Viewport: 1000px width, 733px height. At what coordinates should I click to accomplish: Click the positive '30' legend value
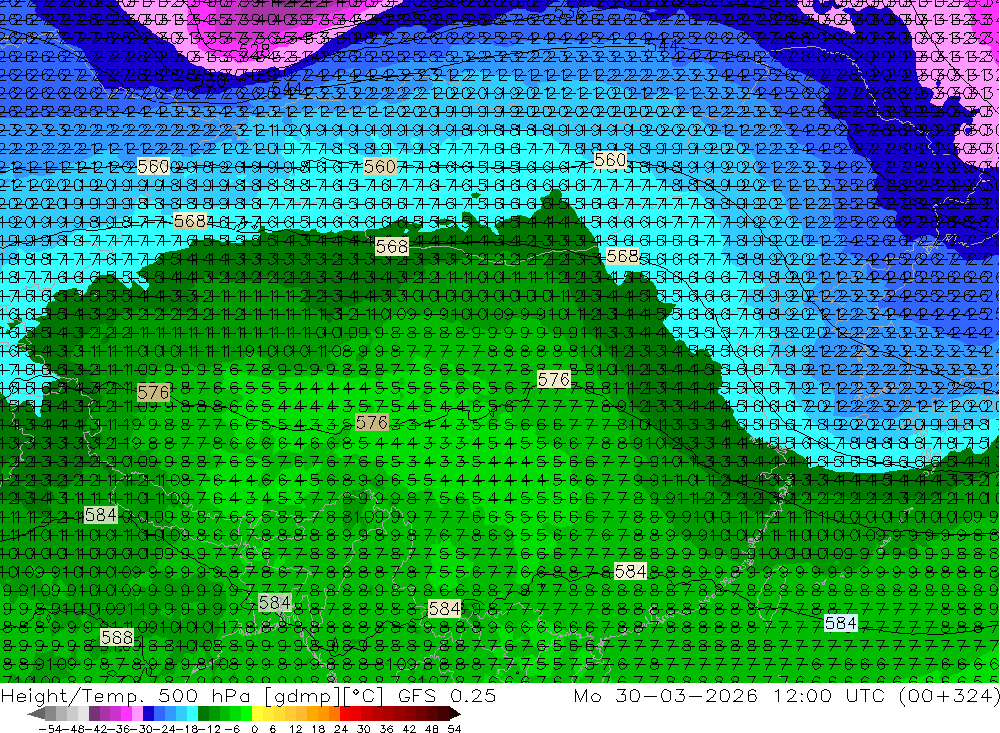click(364, 729)
